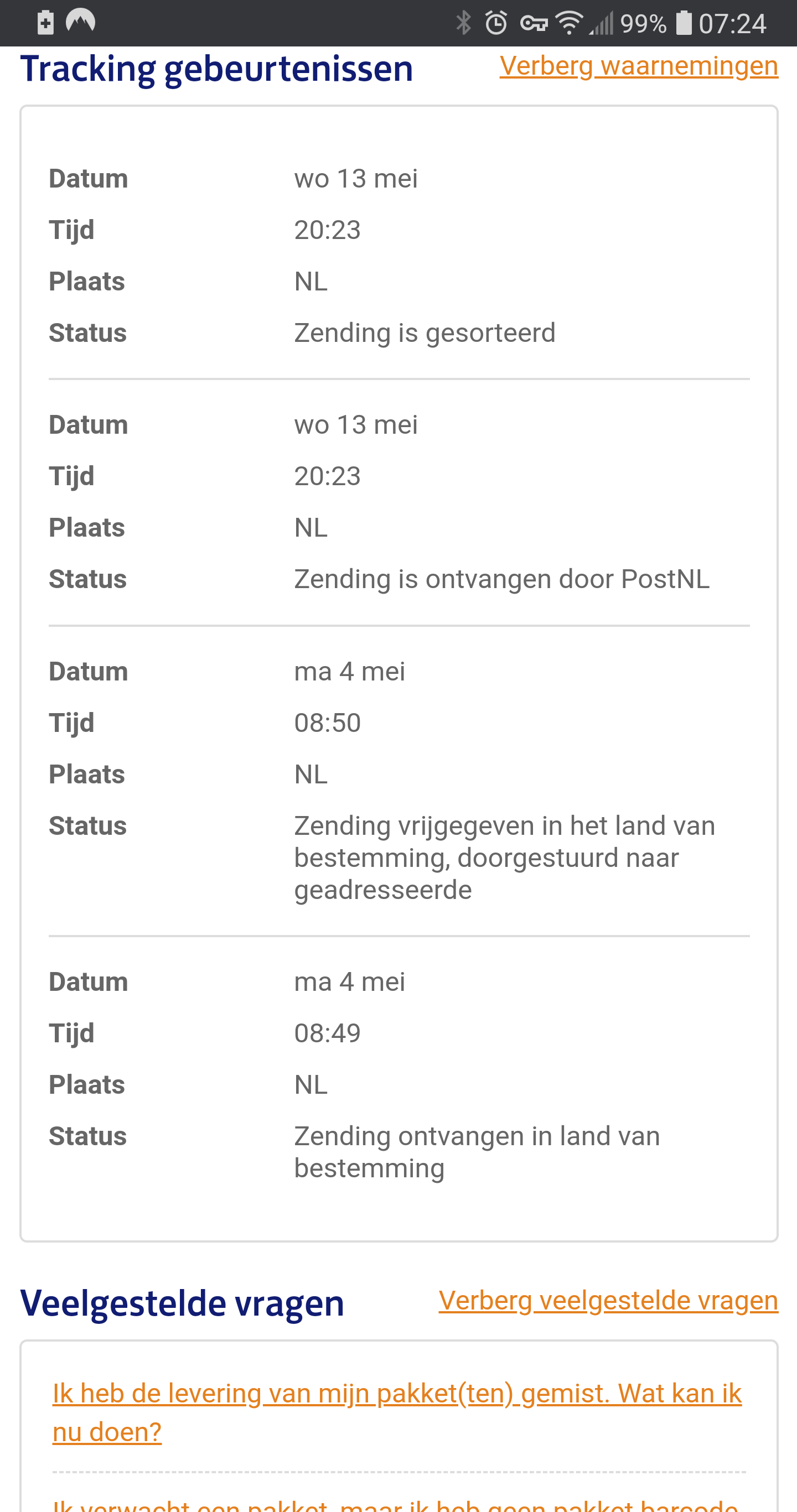Viewport: 797px width, 1512px height.
Task: Select the 'Zending ontvangen in land van bestemming' status
Action: click(477, 1152)
